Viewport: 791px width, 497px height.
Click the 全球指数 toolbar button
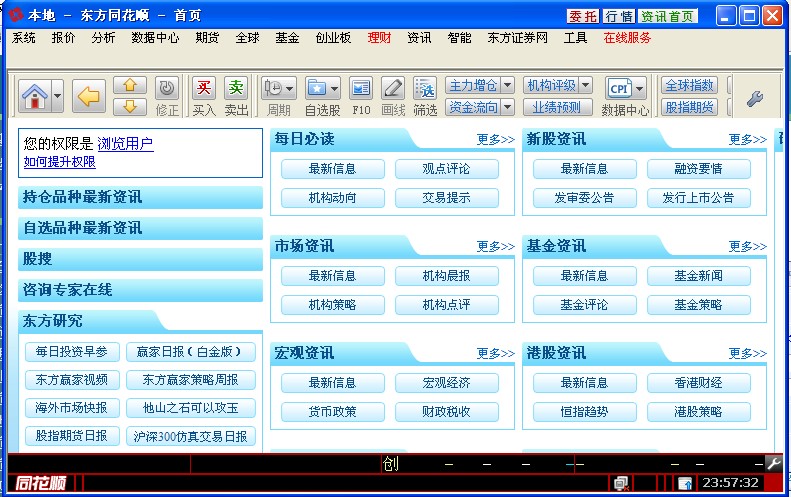tap(689, 86)
